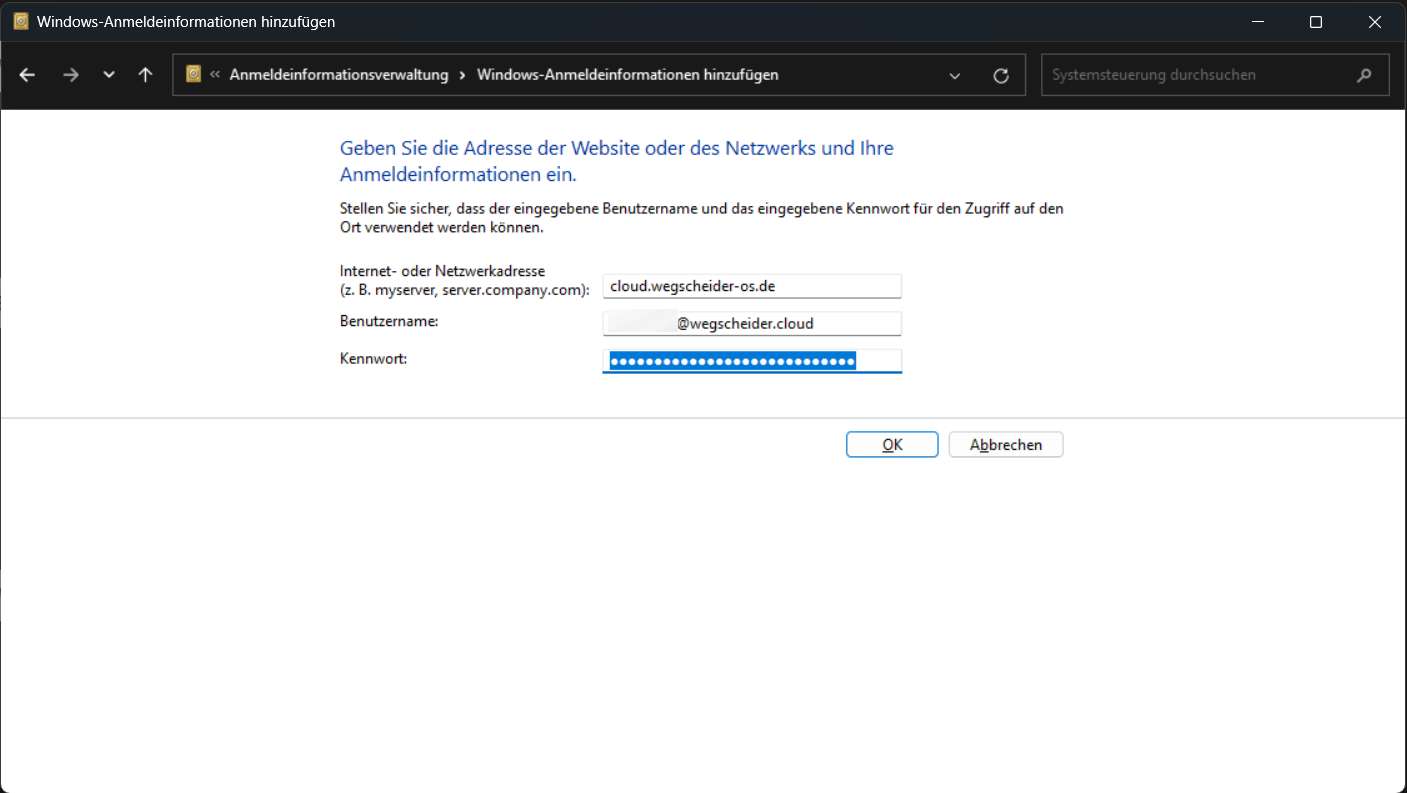
Task: Open the recent locations chevron
Action: point(109,75)
